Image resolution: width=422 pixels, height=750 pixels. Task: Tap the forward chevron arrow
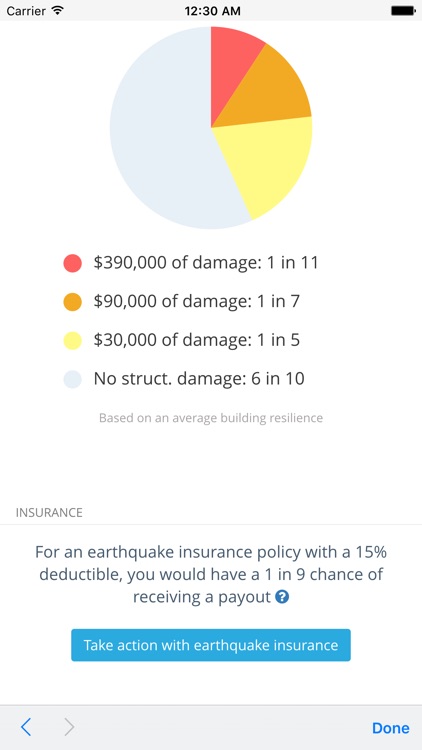pyautogui.click(x=69, y=727)
